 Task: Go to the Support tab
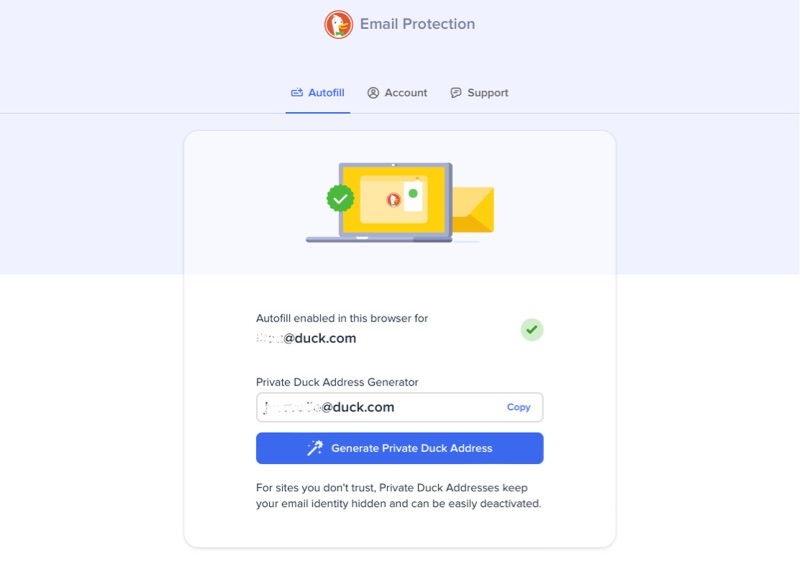(479, 93)
